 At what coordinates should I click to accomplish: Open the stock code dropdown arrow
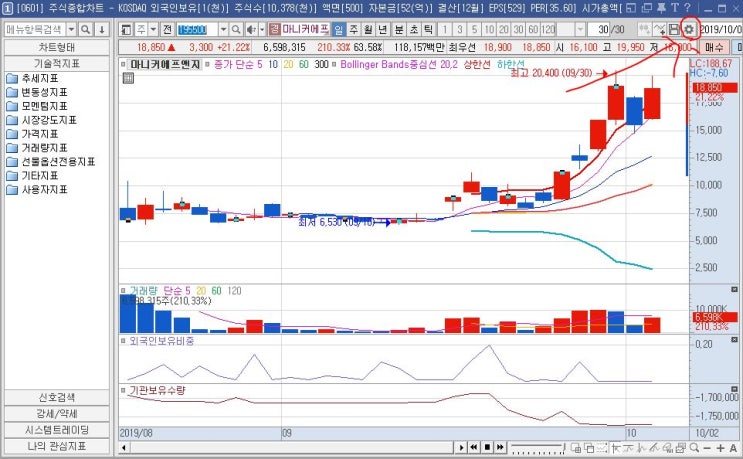[223, 30]
